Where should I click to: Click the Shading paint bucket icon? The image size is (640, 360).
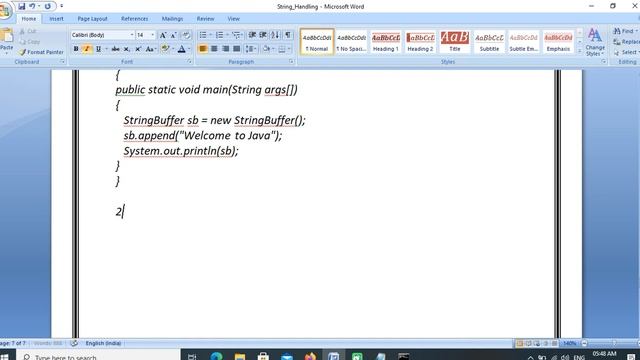(x=266, y=49)
